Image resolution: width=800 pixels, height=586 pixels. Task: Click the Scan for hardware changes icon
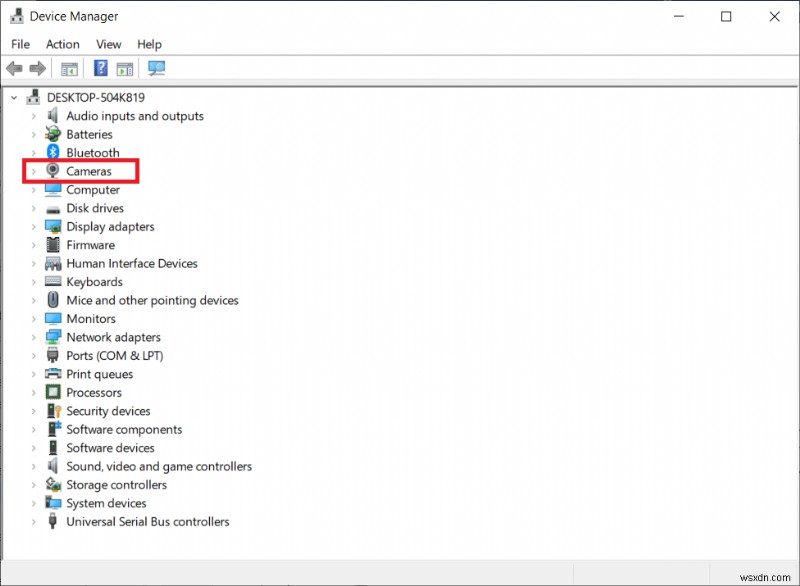155,68
